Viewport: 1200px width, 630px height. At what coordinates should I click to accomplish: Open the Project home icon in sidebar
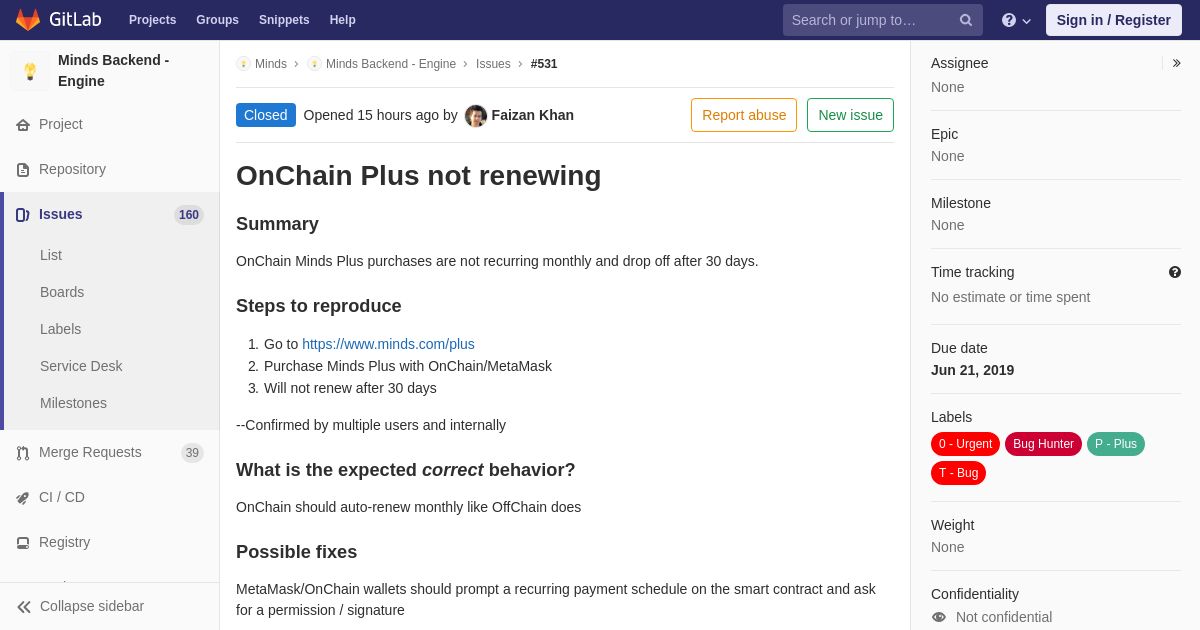pos(23,125)
